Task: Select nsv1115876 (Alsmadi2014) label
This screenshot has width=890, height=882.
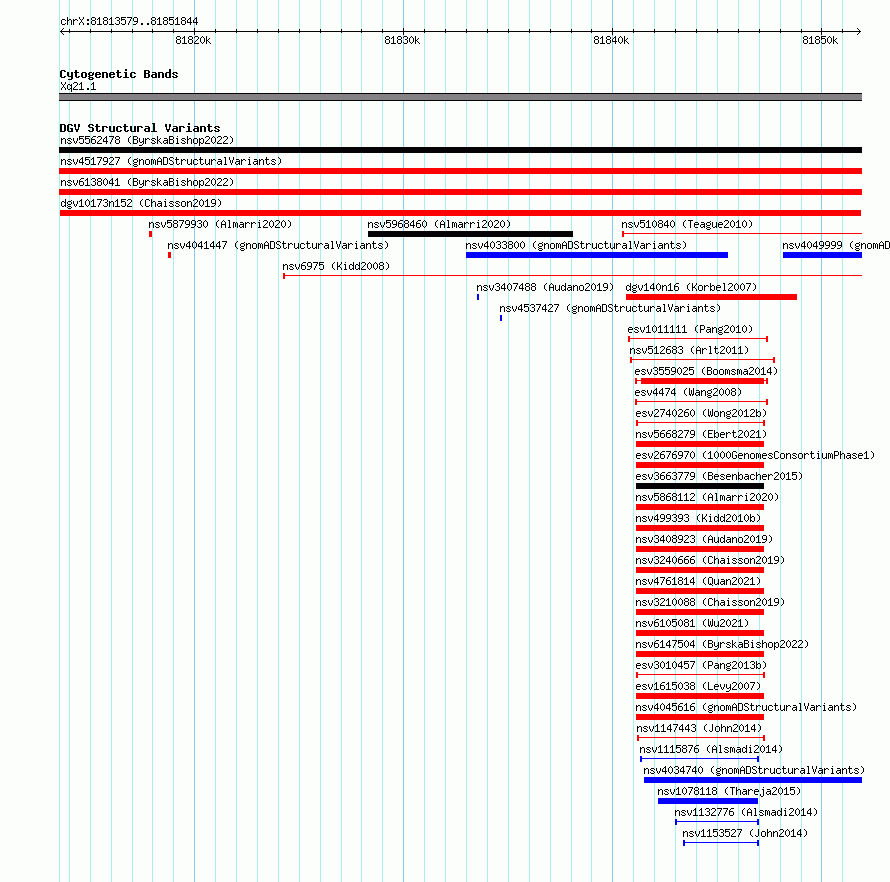Action: pos(711,749)
